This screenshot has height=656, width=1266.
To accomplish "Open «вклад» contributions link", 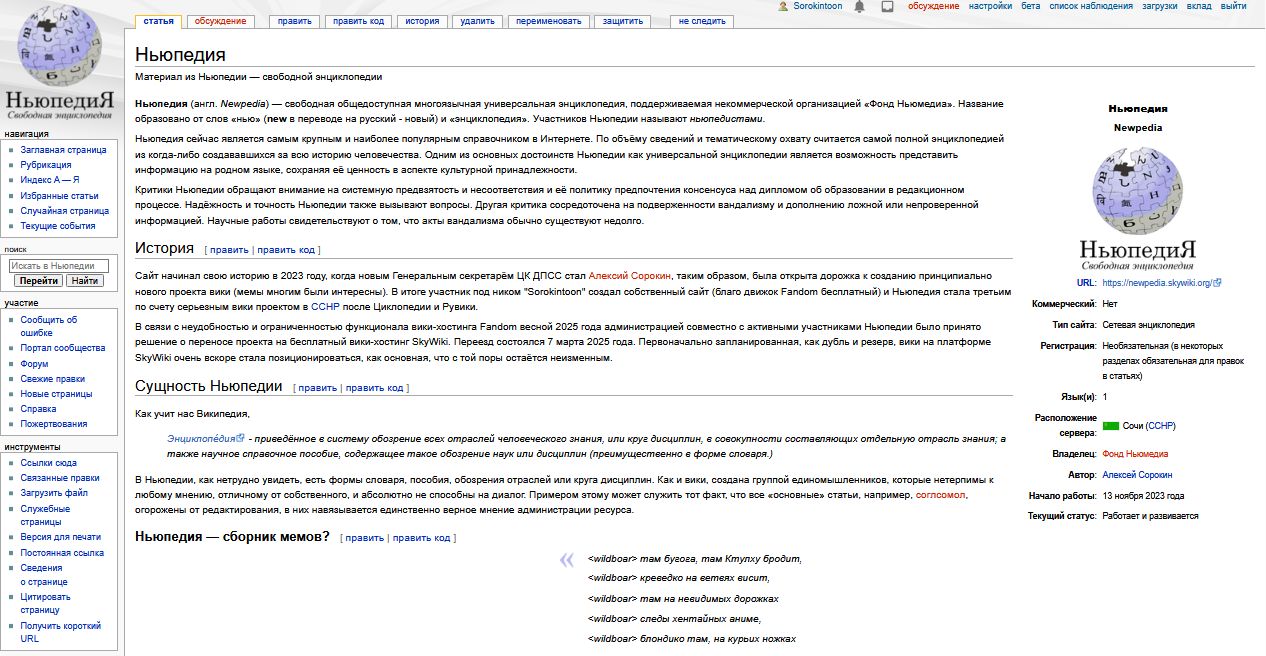I will coord(1199,6).
